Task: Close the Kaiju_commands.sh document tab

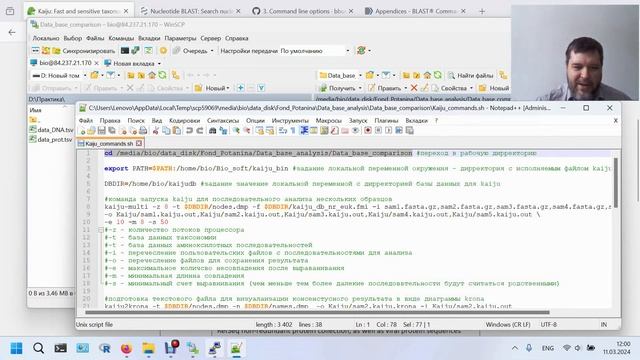Action: pos(139,143)
